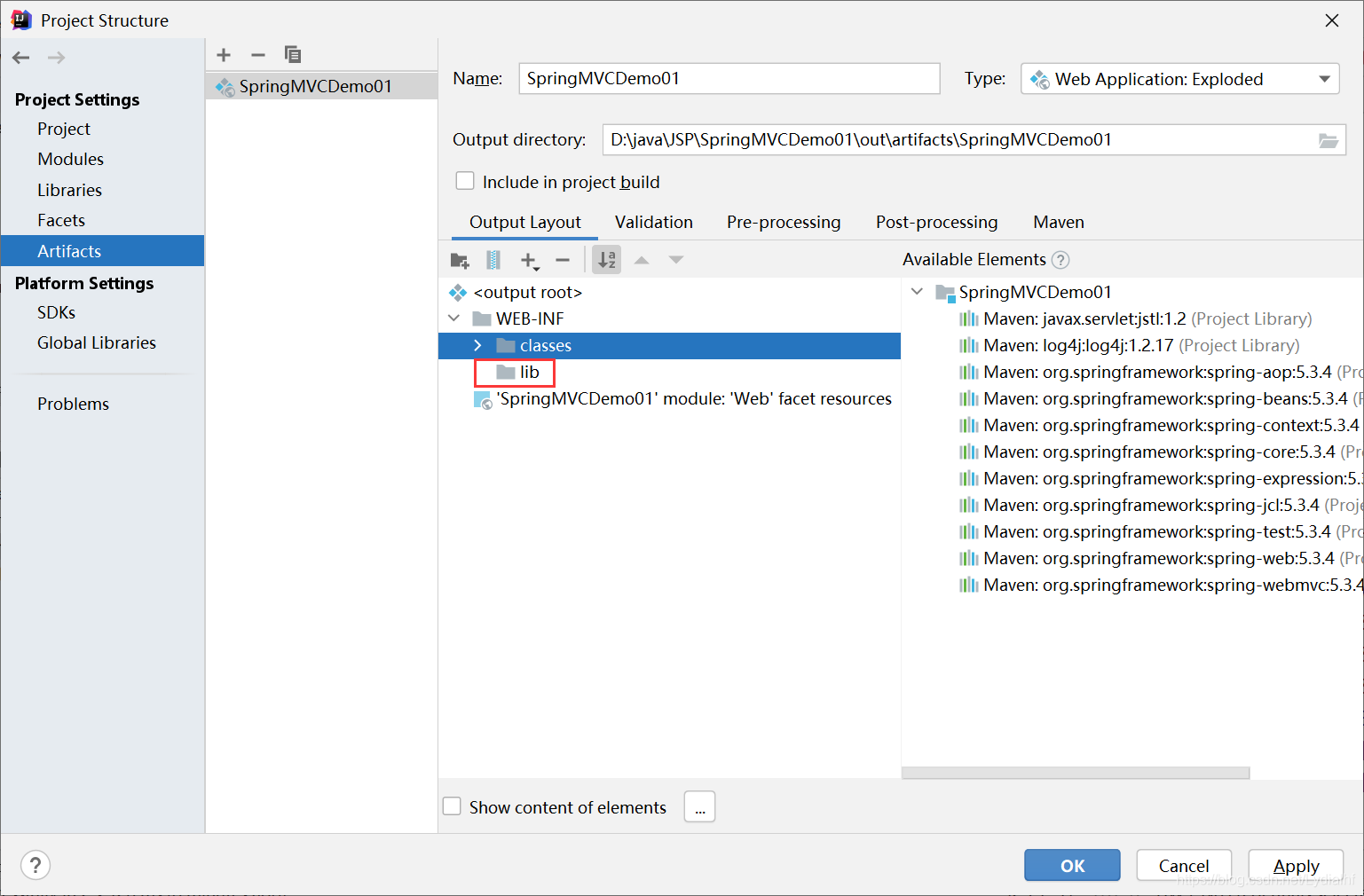Move the selected element down
This screenshot has height=896, width=1364.
pyautogui.click(x=676, y=260)
